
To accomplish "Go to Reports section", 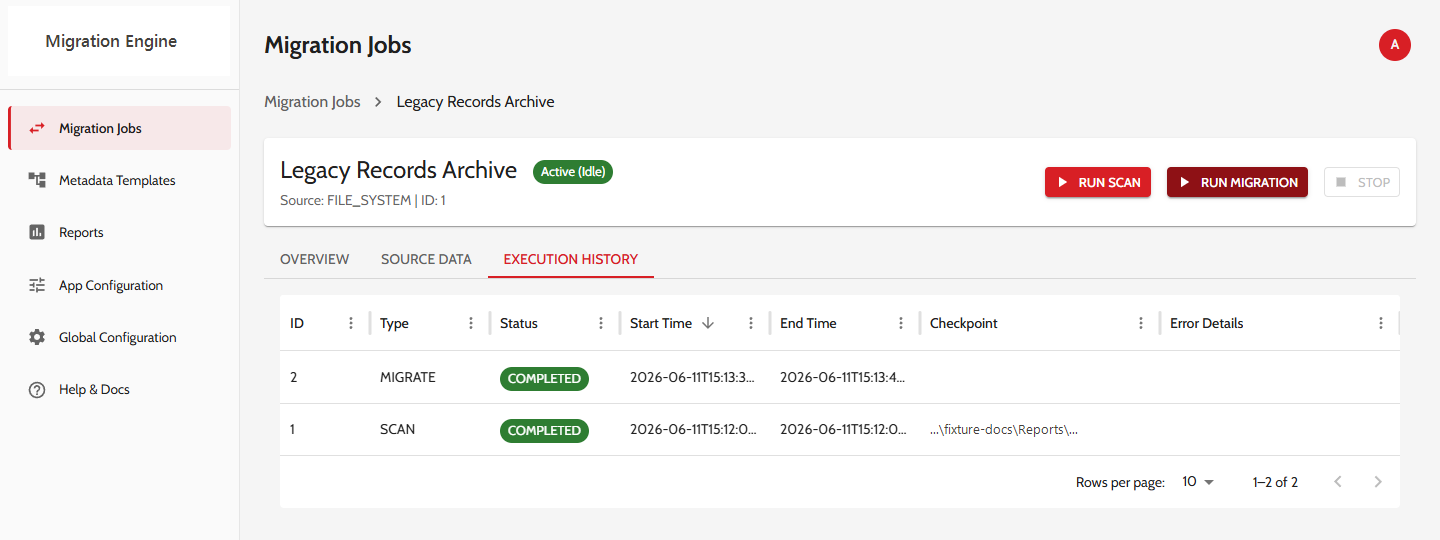I will [x=120, y=232].
